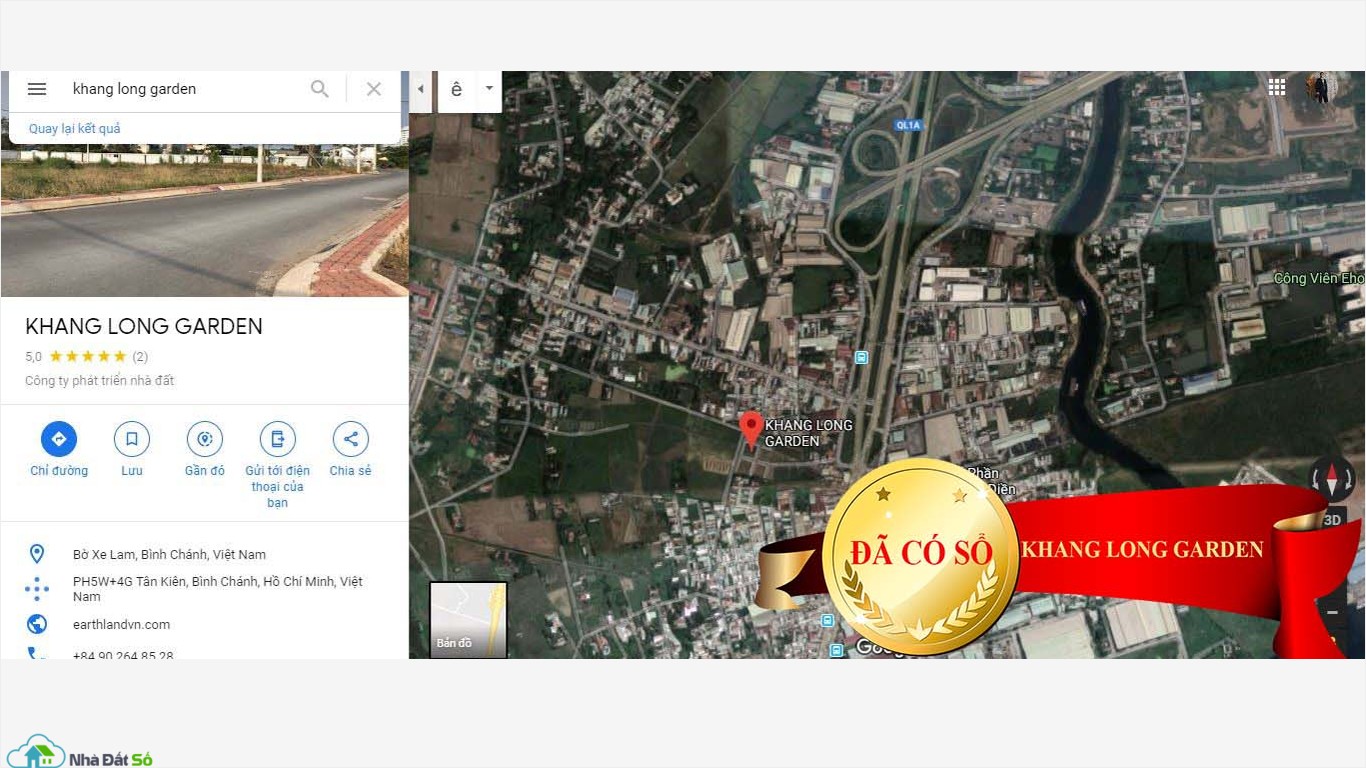1366x768 pixels.
Task: Focus the 'khang long garden' search field
Action: pos(185,89)
